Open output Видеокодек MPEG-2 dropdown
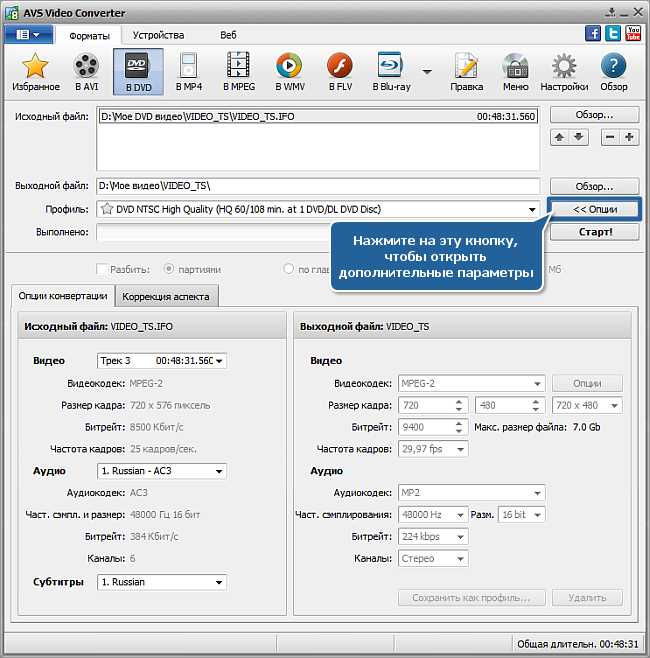The width and height of the screenshot is (650, 658). [x=472, y=383]
